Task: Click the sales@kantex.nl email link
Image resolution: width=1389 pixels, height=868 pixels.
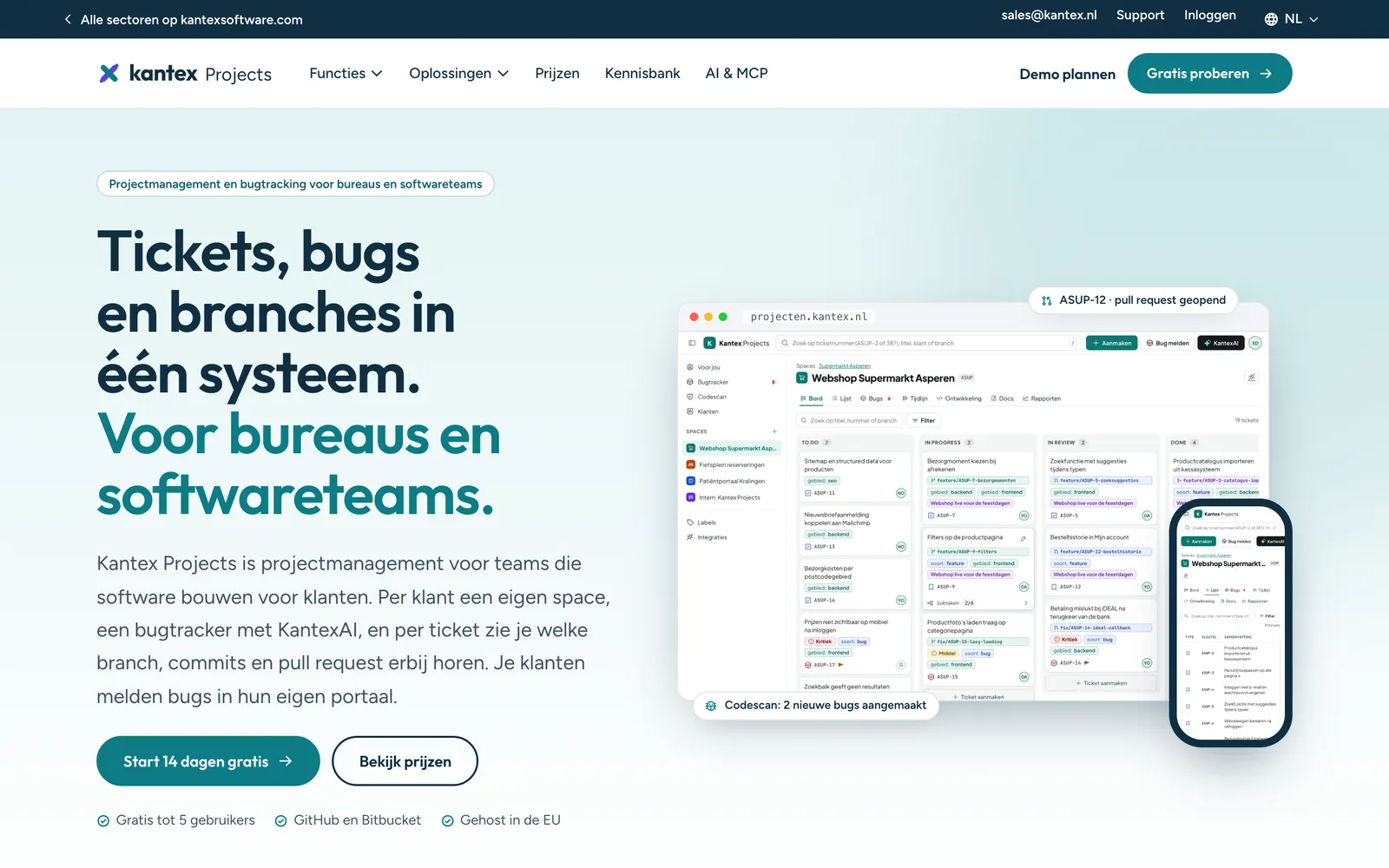Action: tap(1049, 15)
